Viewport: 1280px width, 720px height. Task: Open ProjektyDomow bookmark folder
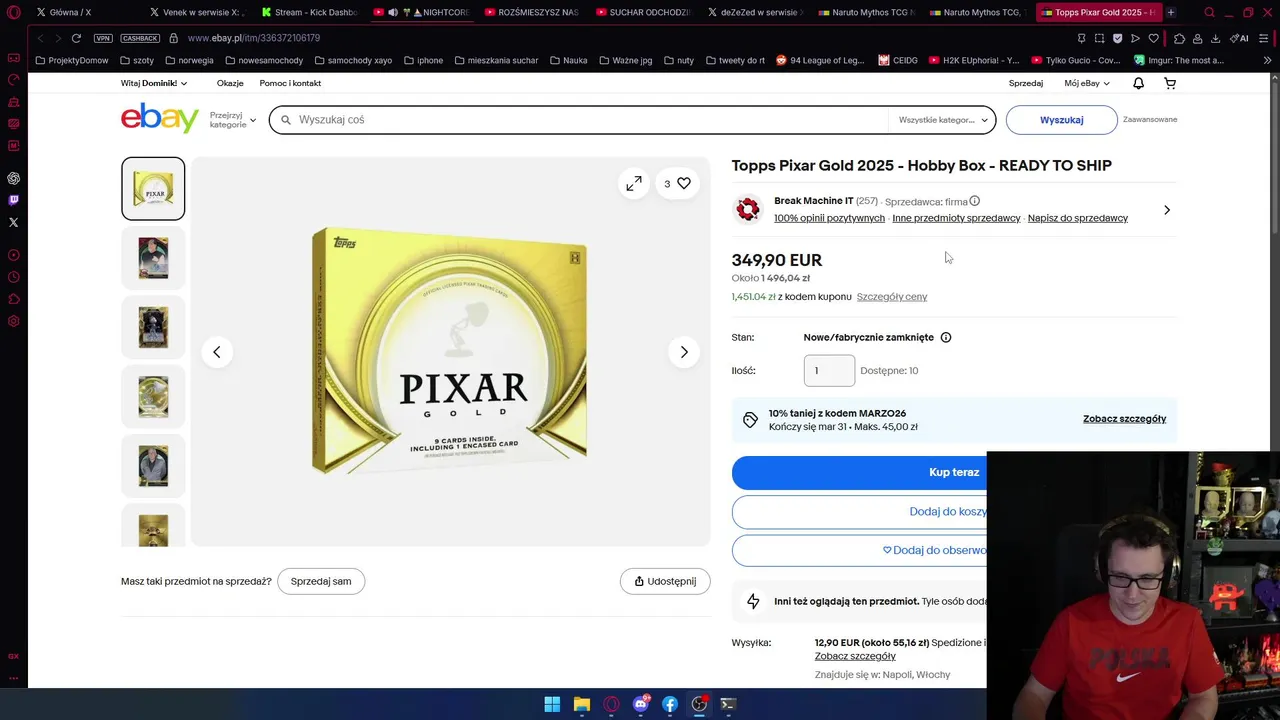[x=71, y=60]
